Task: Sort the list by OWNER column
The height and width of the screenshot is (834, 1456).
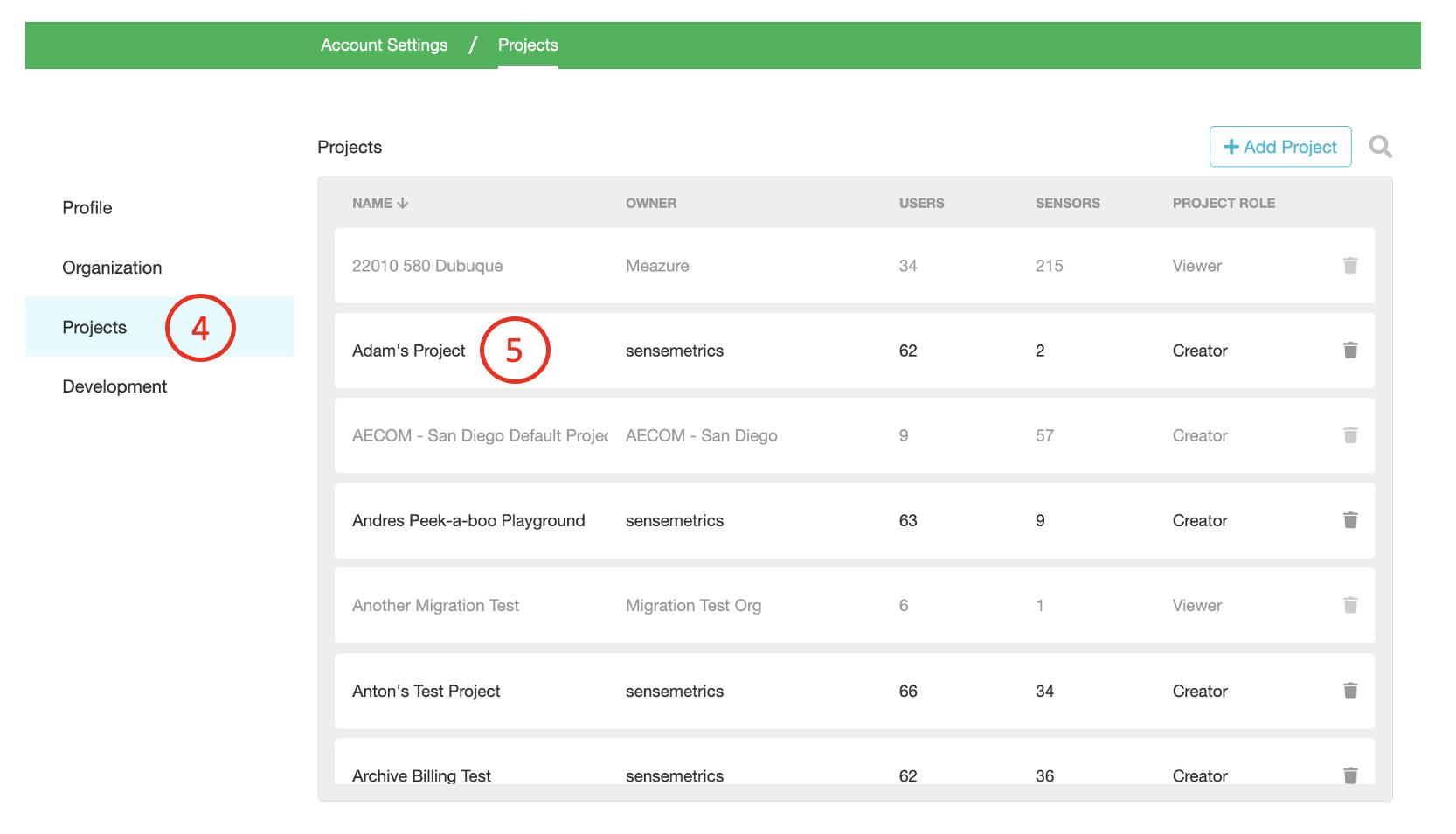Action: (650, 203)
